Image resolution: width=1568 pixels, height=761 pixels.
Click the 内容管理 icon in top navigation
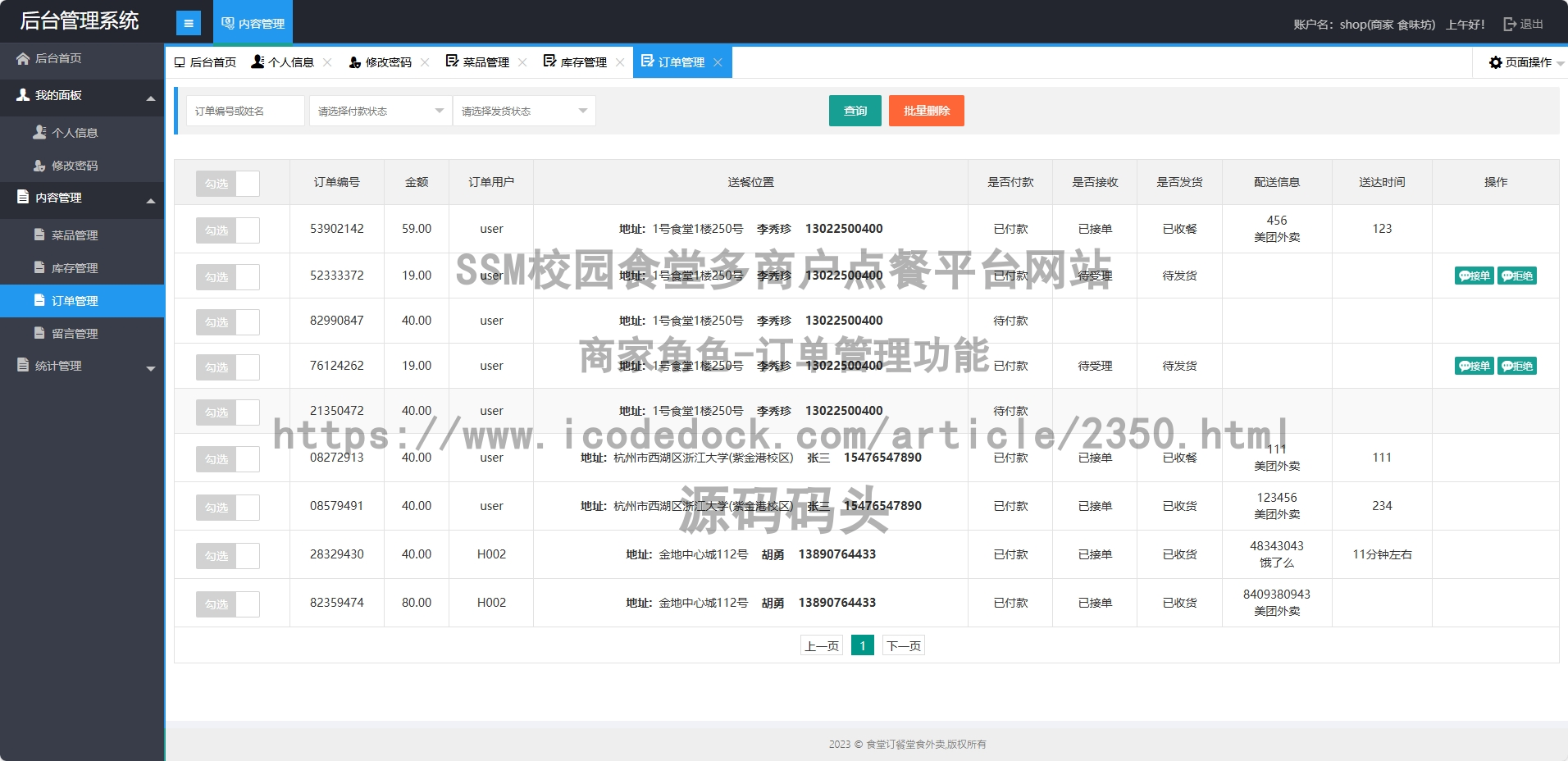click(x=228, y=23)
